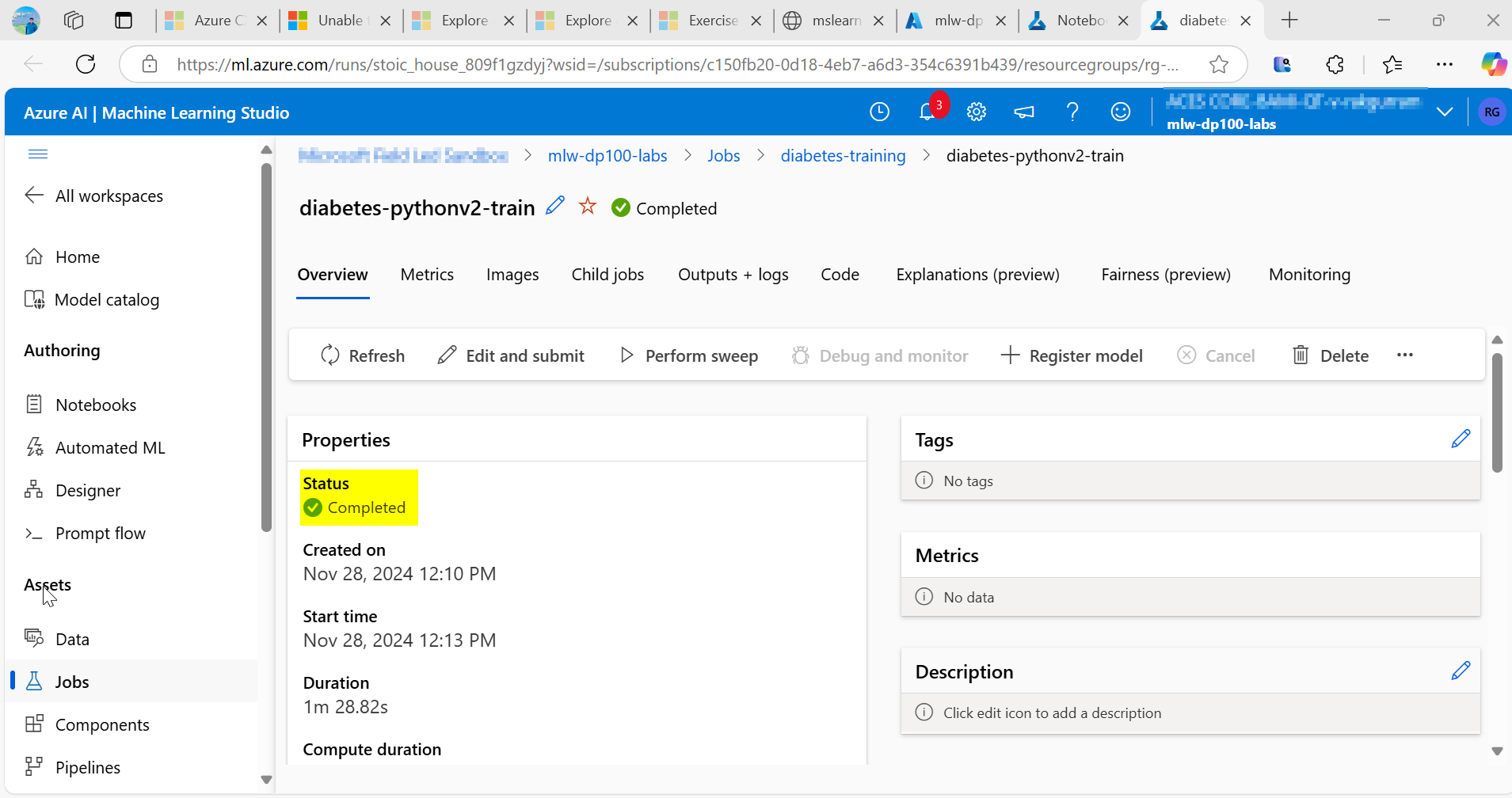
Task: Open Pipelines in the sidebar
Action: (73, 767)
